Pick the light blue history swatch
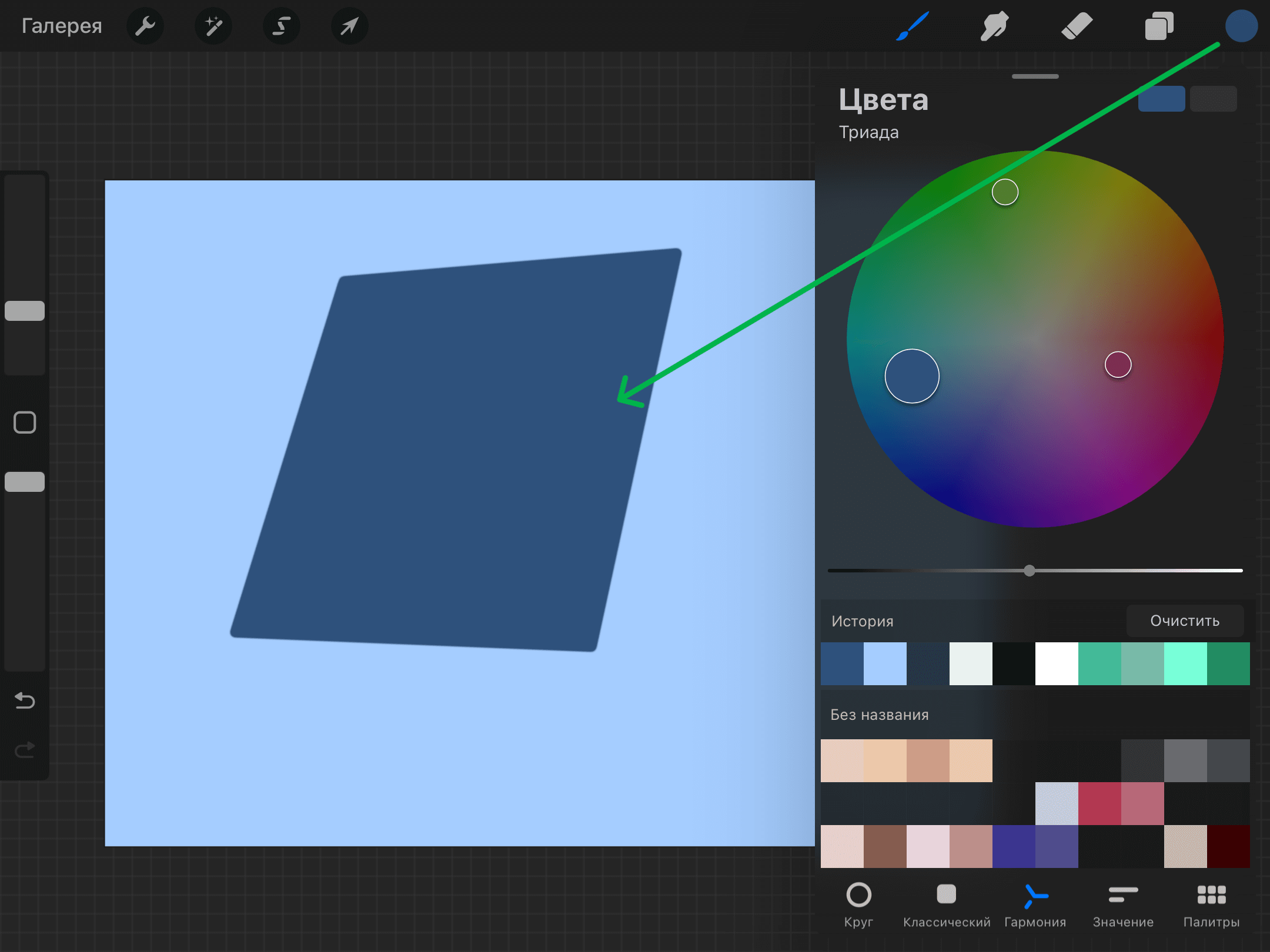Viewport: 1270px width, 952px height. pos(885,663)
